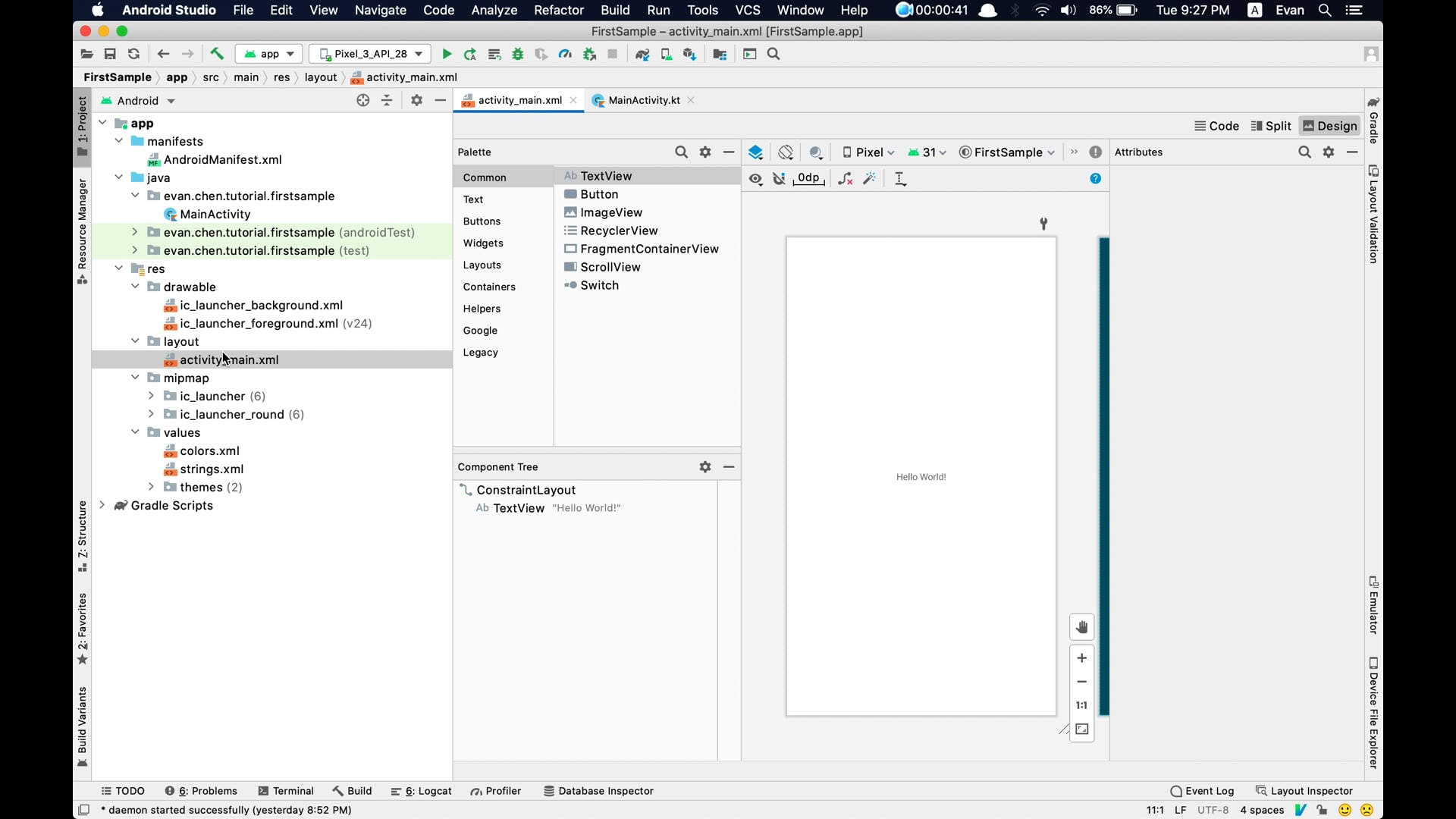Click the Zoom In plus button on canvas
The width and height of the screenshot is (1456, 819).
[x=1082, y=658]
